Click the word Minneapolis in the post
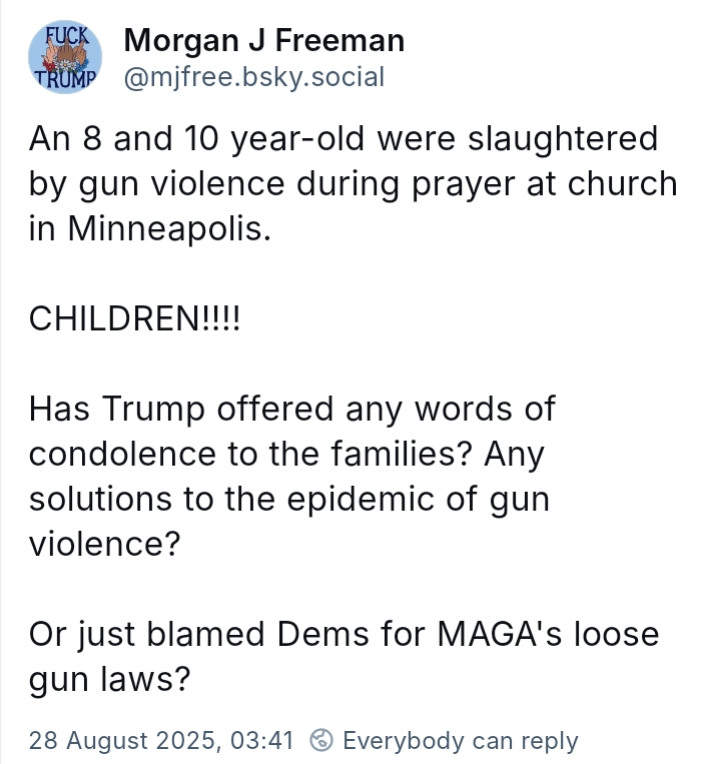 (169, 229)
